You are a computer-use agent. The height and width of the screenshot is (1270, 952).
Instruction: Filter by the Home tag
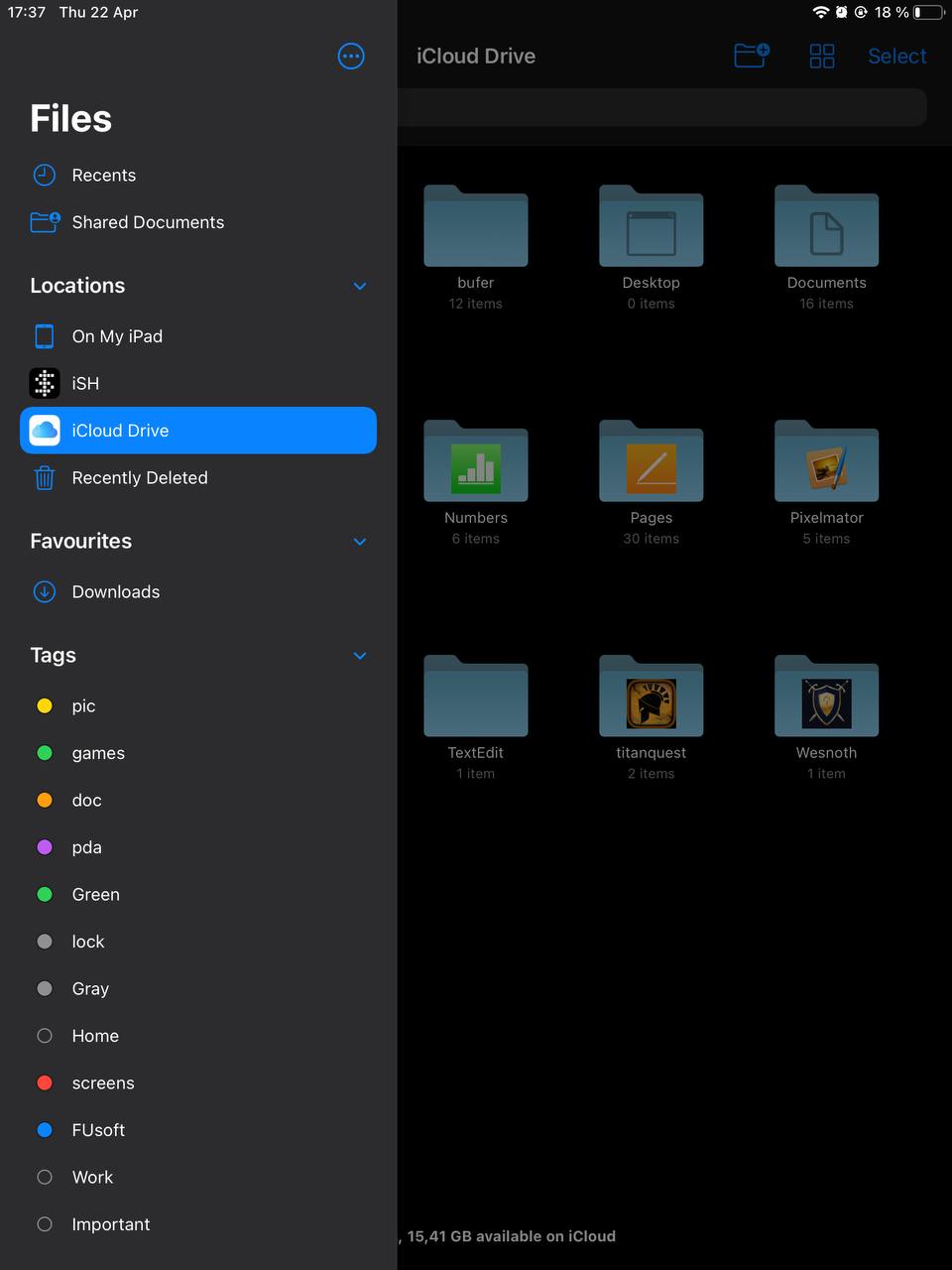coord(198,1036)
